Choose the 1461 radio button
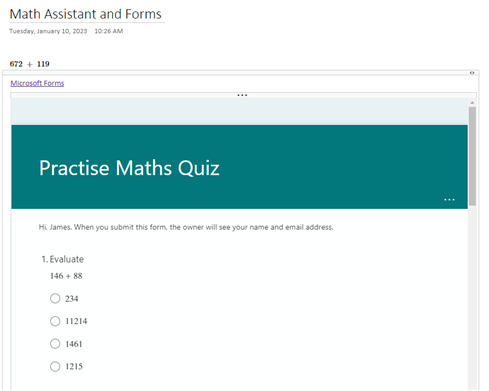Image resolution: width=489 pixels, height=391 pixels. 55,344
